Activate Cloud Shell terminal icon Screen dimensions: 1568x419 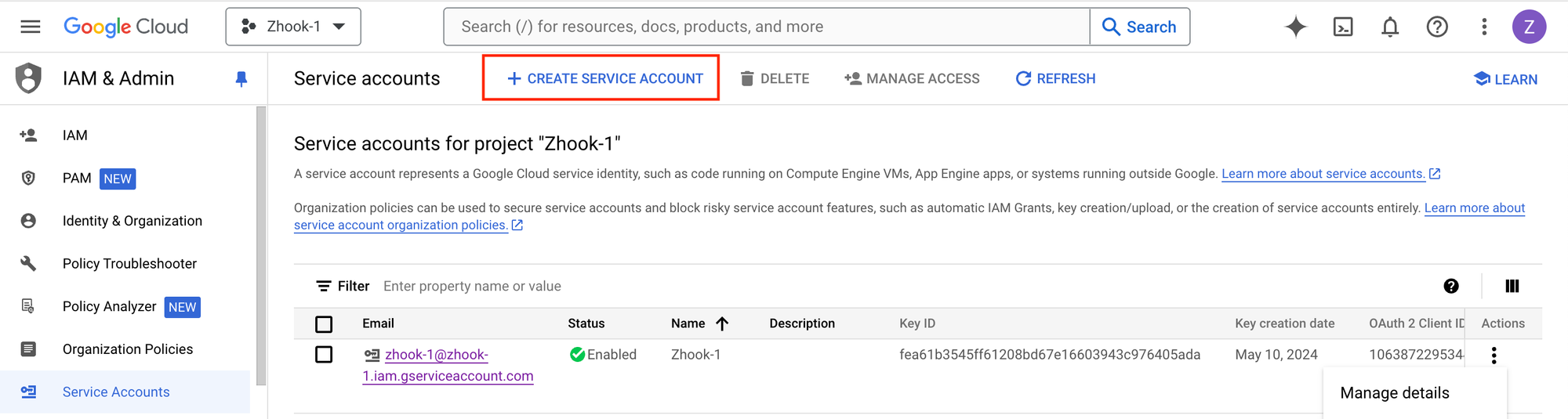pos(1343,27)
